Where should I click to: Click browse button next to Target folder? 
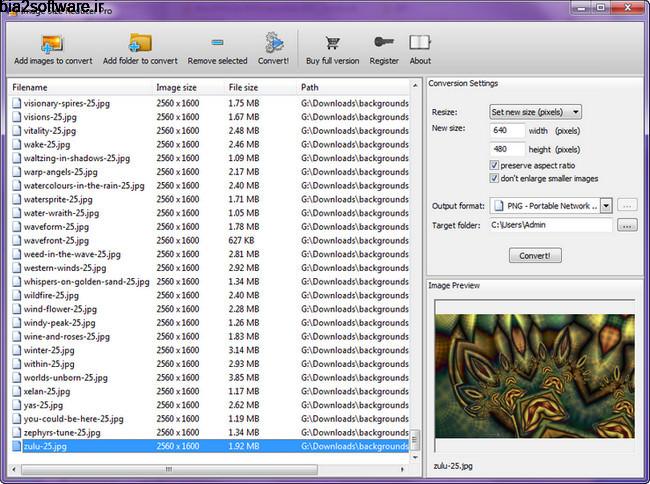click(627, 225)
